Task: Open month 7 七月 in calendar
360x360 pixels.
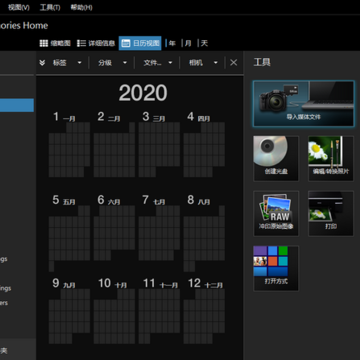Action: pos(159,227)
